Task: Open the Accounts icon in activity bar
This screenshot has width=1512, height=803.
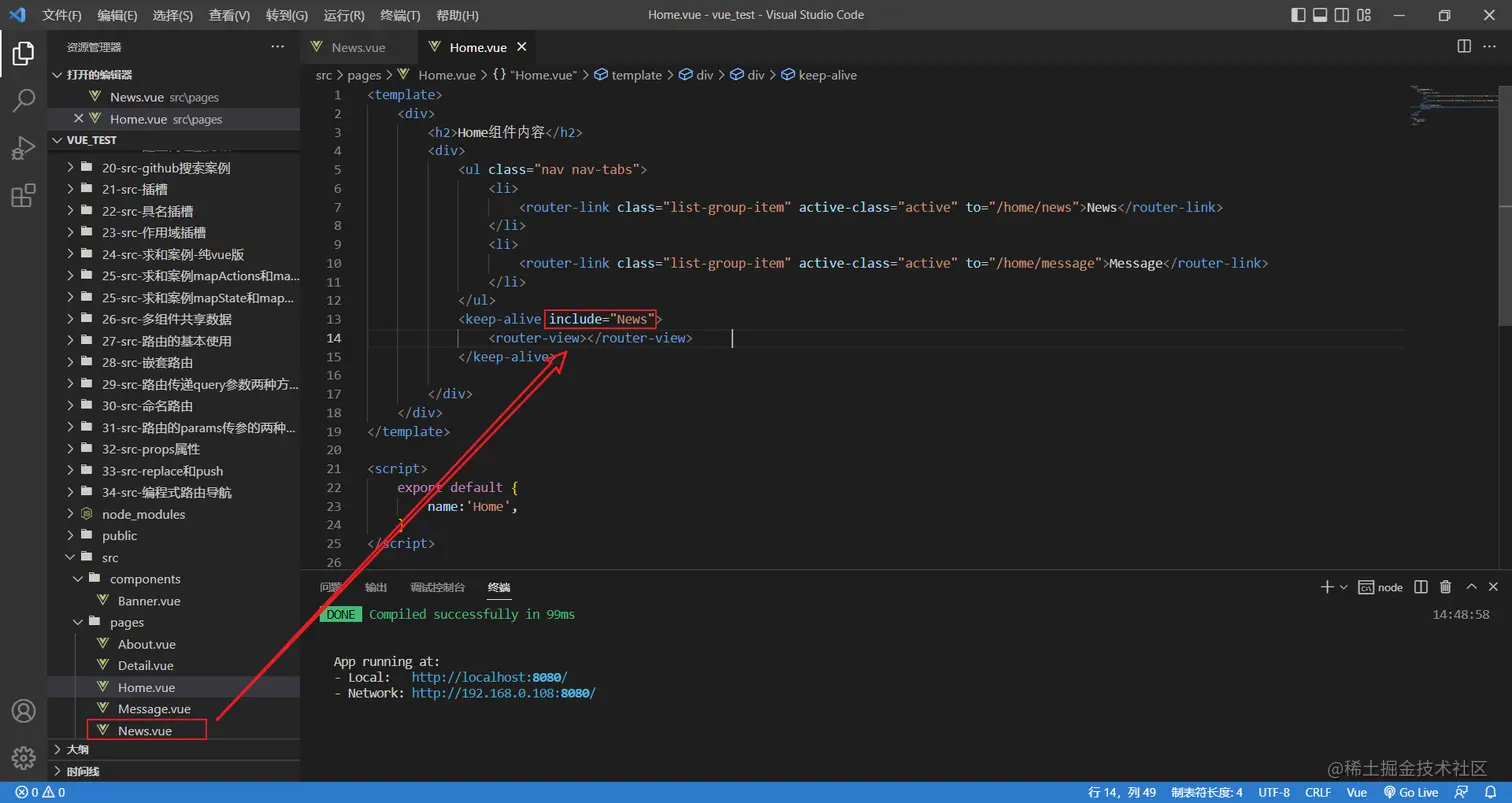Action: [23, 711]
